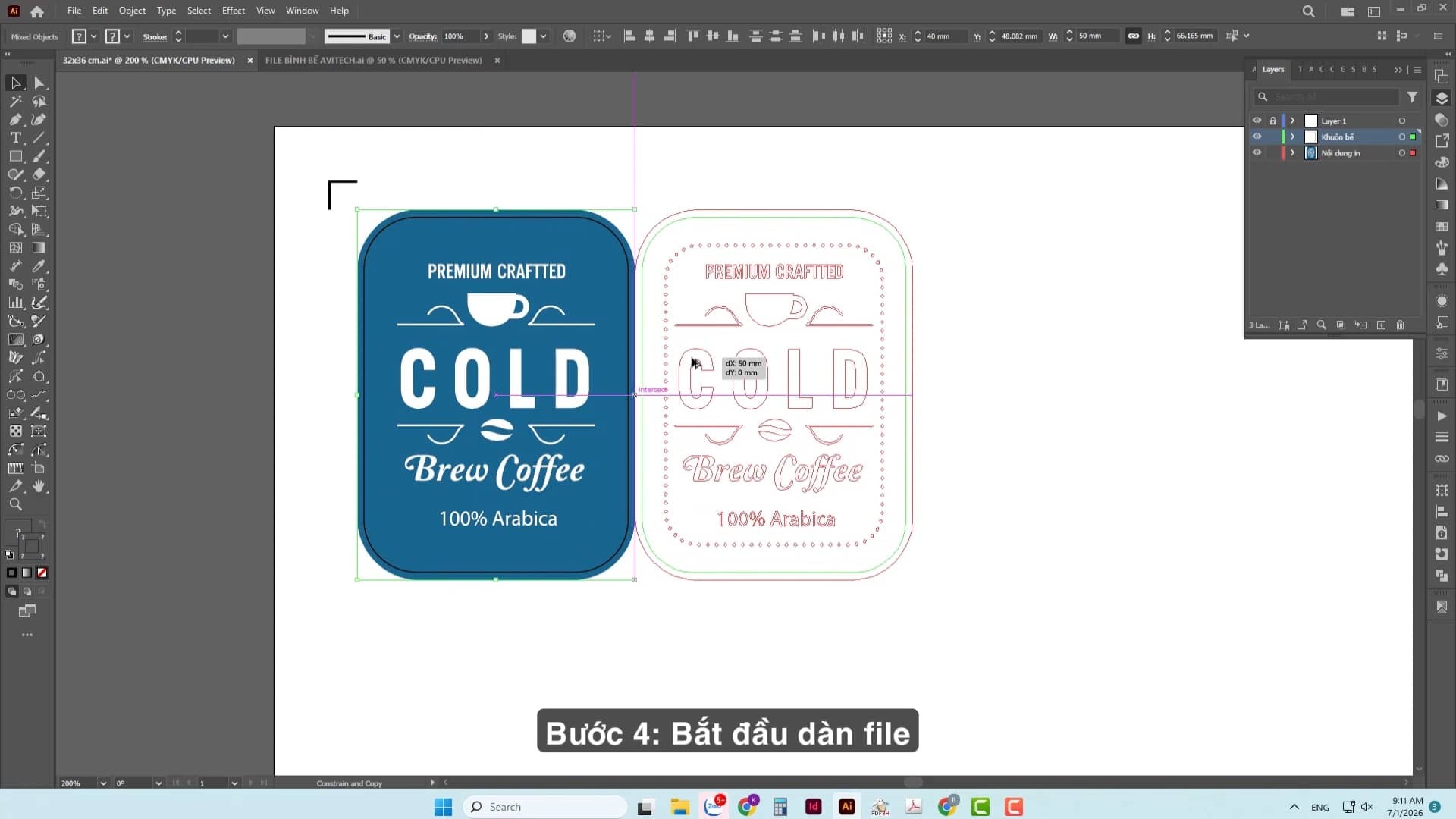
Task: Click the Style swatch box
Action: tap(529, 36)
